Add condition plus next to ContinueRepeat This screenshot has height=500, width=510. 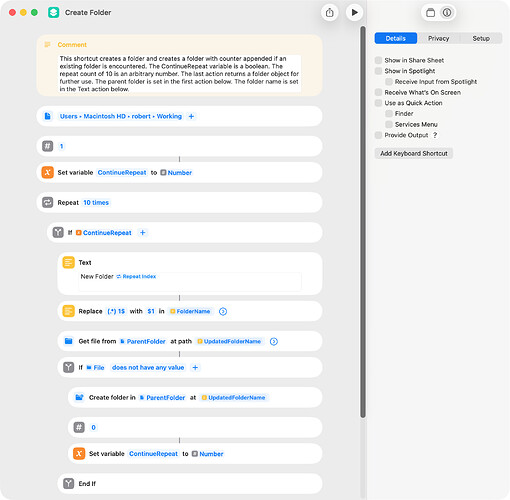[142, 233]
